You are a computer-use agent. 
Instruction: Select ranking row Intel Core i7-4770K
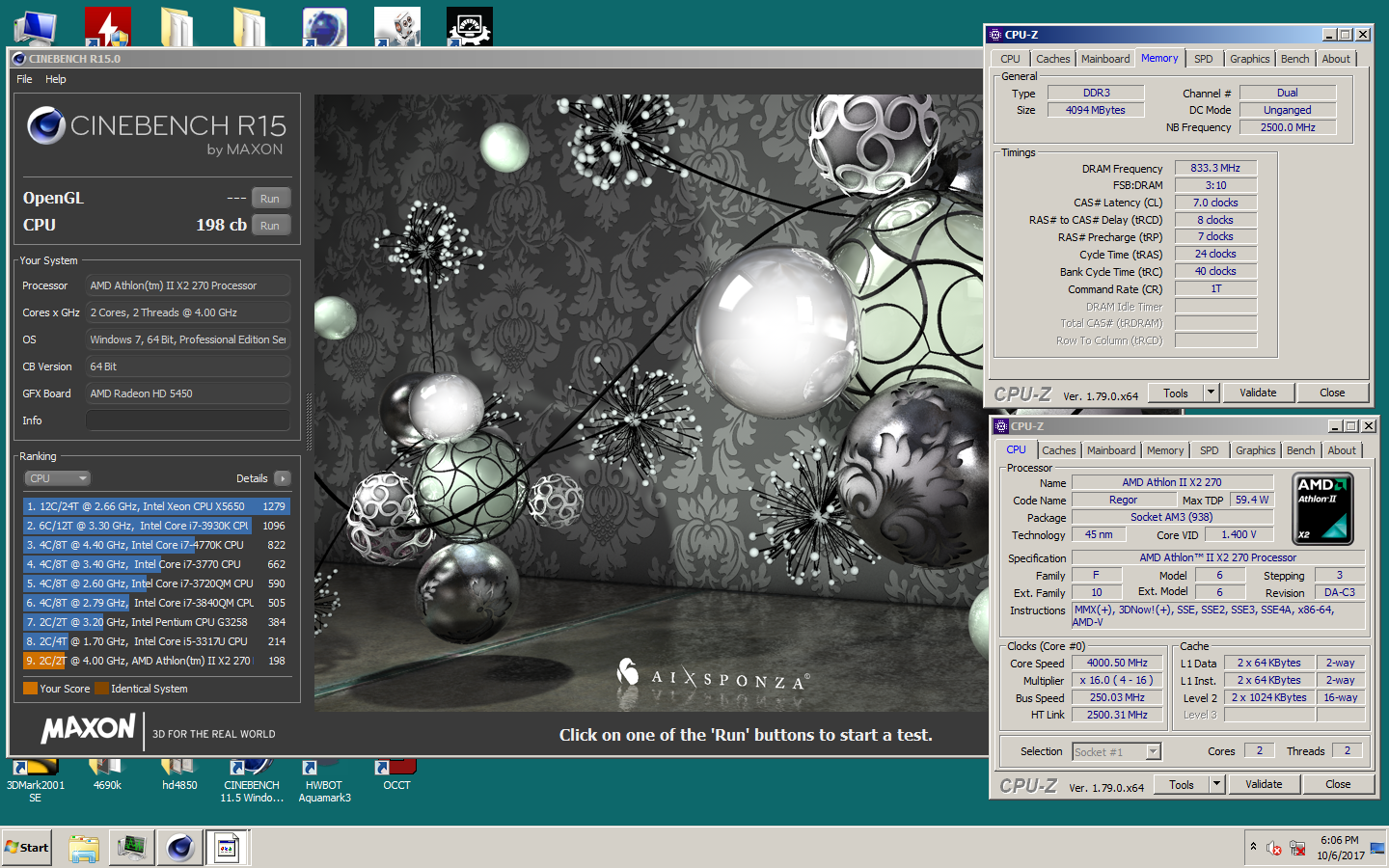coord(156,545)
